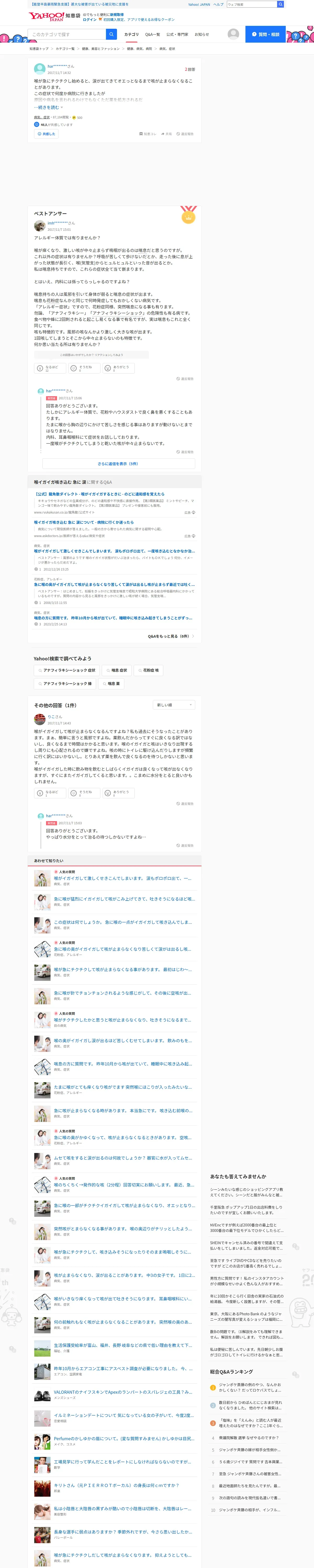The height and width of the screenshot is (1568, 314).
Task: Open related question 喘息の方に質問です 昨年10月
Action: [122, 1064]
